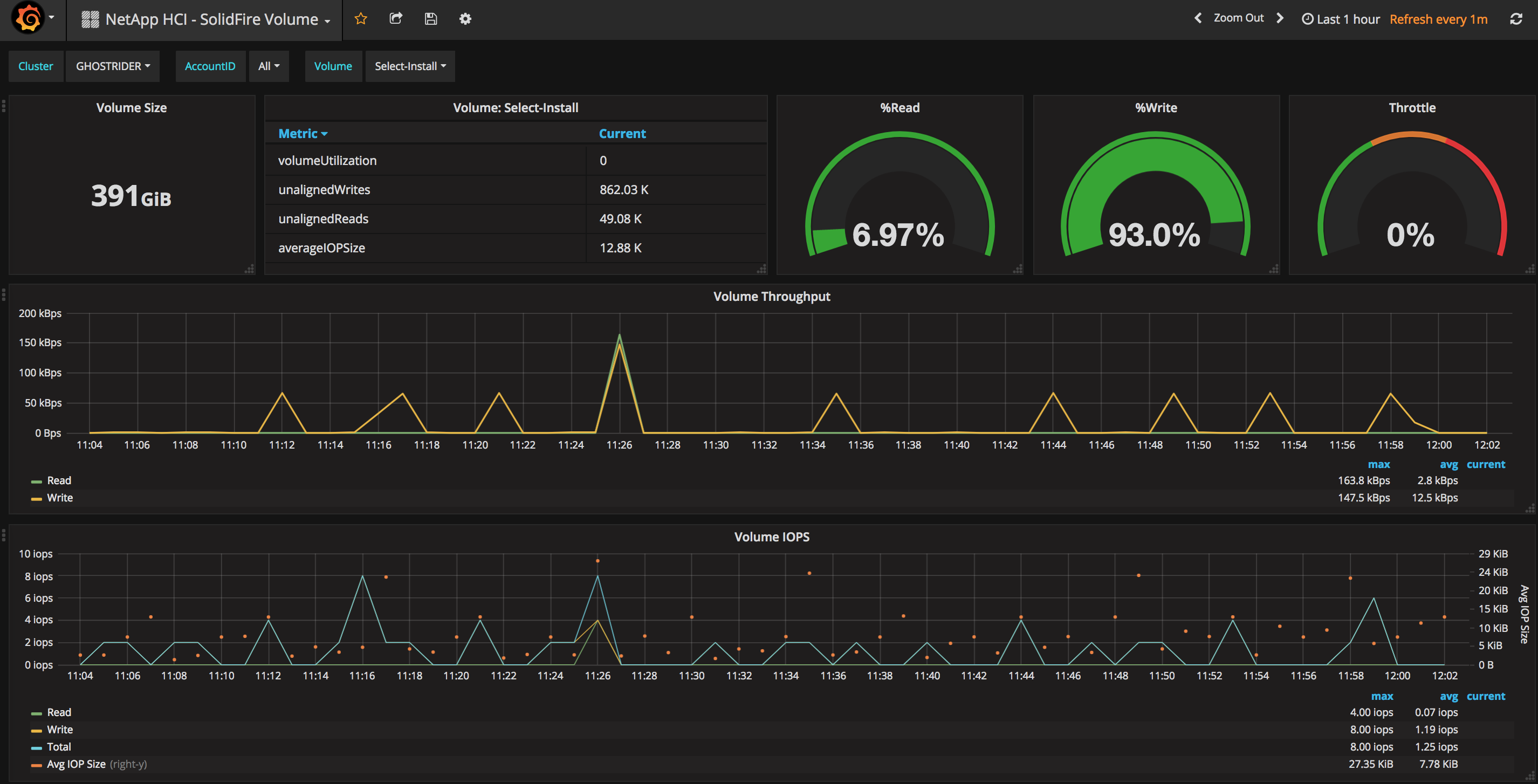This screenshot has height=784, width=1538.
Task: Shift time range backward with left arrow
Action: (1198, 18)
